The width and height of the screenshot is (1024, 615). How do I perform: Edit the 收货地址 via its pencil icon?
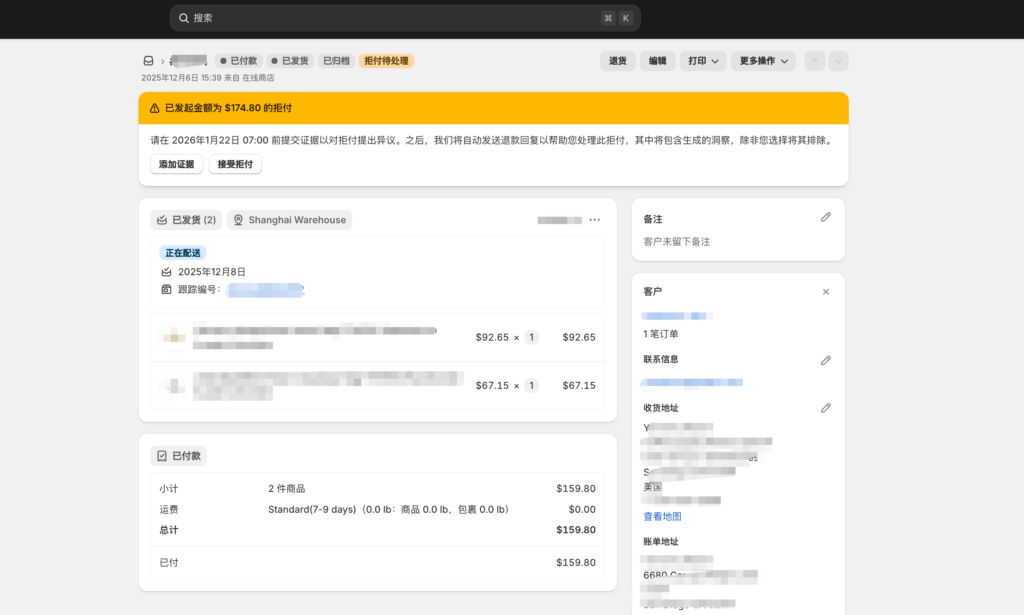click(826, 407)
